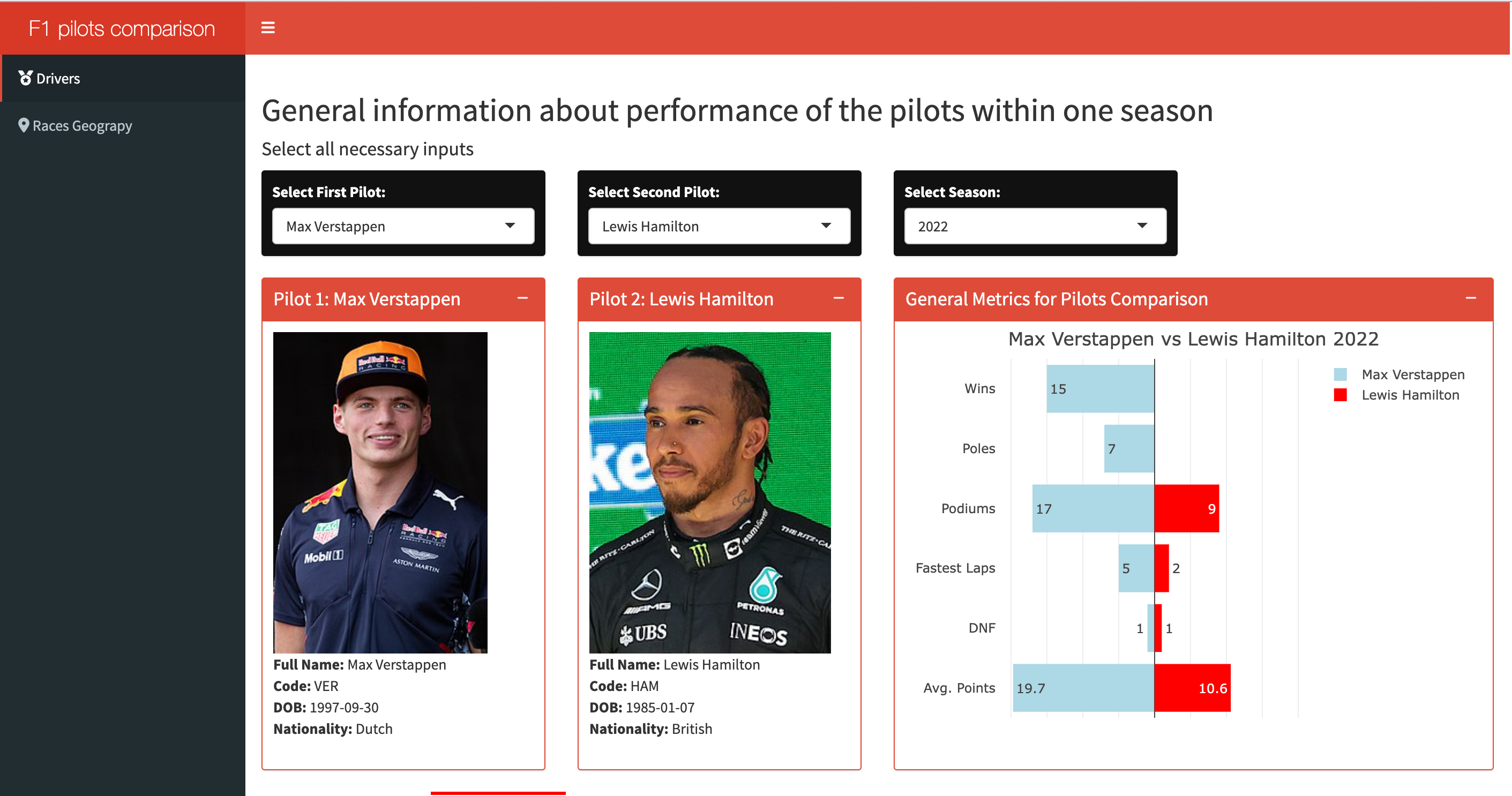Click the Max Verstappen photo
Image resolution: width=1512 pixels, height=796 pixels.
coord(380,492)
